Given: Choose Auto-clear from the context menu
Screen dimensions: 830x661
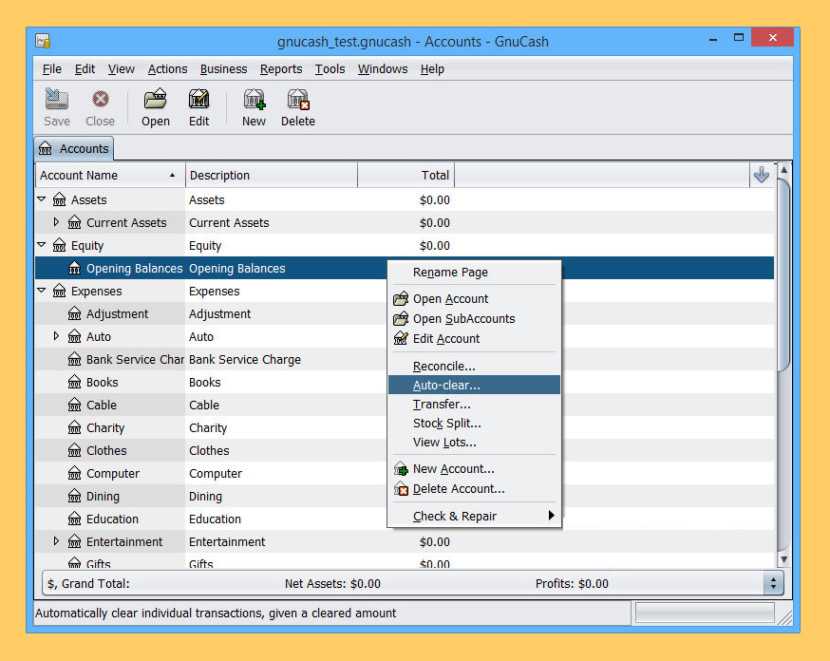Looking at the screenshot, I should pyautogui.click(x=446, y=385).
